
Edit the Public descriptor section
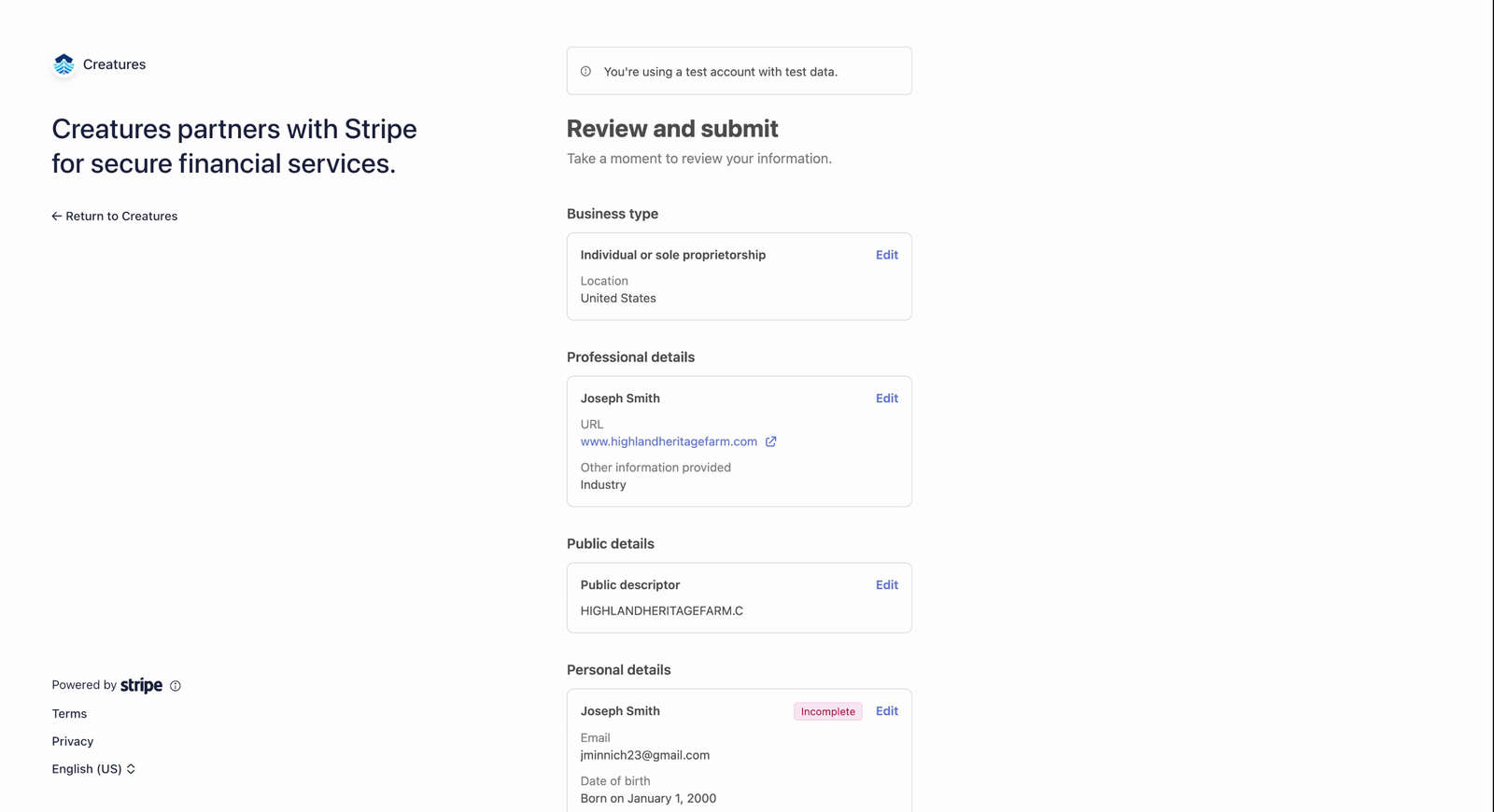pos(887,585)
